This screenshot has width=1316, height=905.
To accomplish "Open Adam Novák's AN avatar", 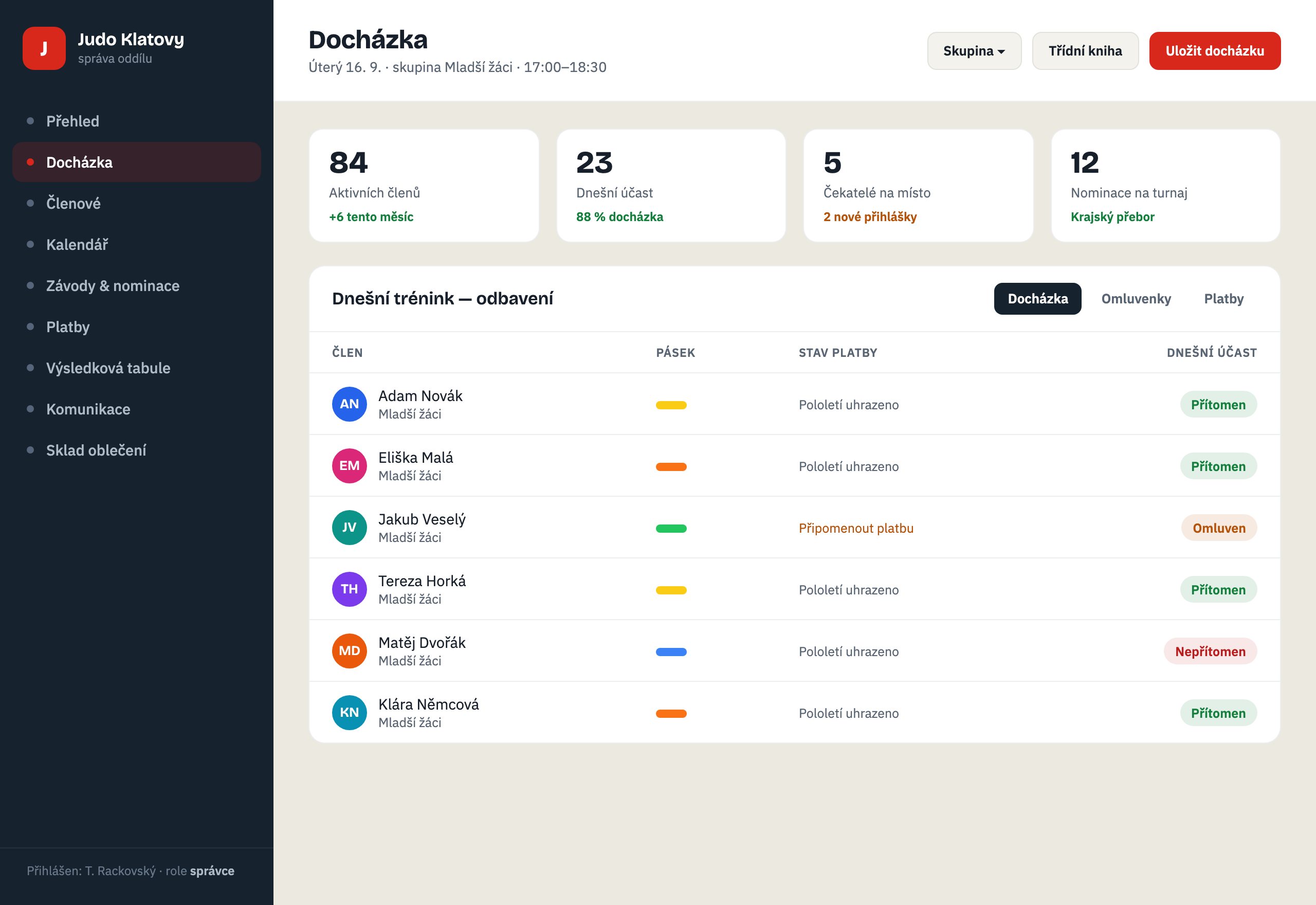I will point(349,404).
